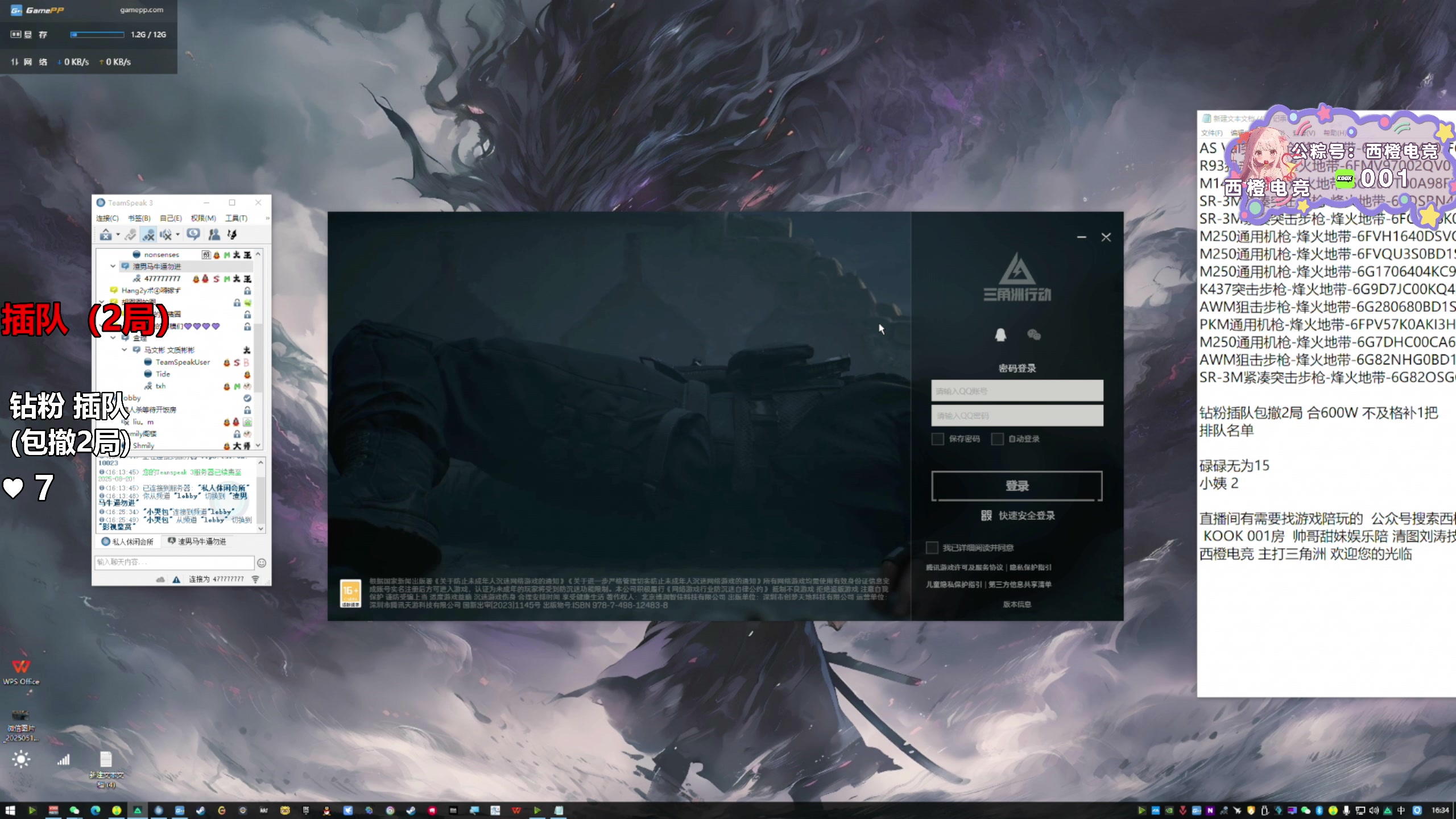Open connect icon dropdown arrow in TeamSpeak
1456x819 pixels.
click(x=118, y=235)
